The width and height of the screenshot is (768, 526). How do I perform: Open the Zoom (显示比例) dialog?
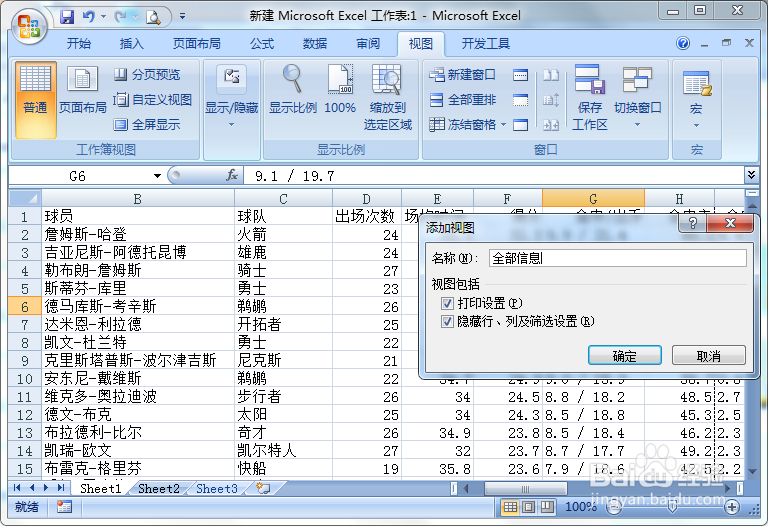coord(292,91)
